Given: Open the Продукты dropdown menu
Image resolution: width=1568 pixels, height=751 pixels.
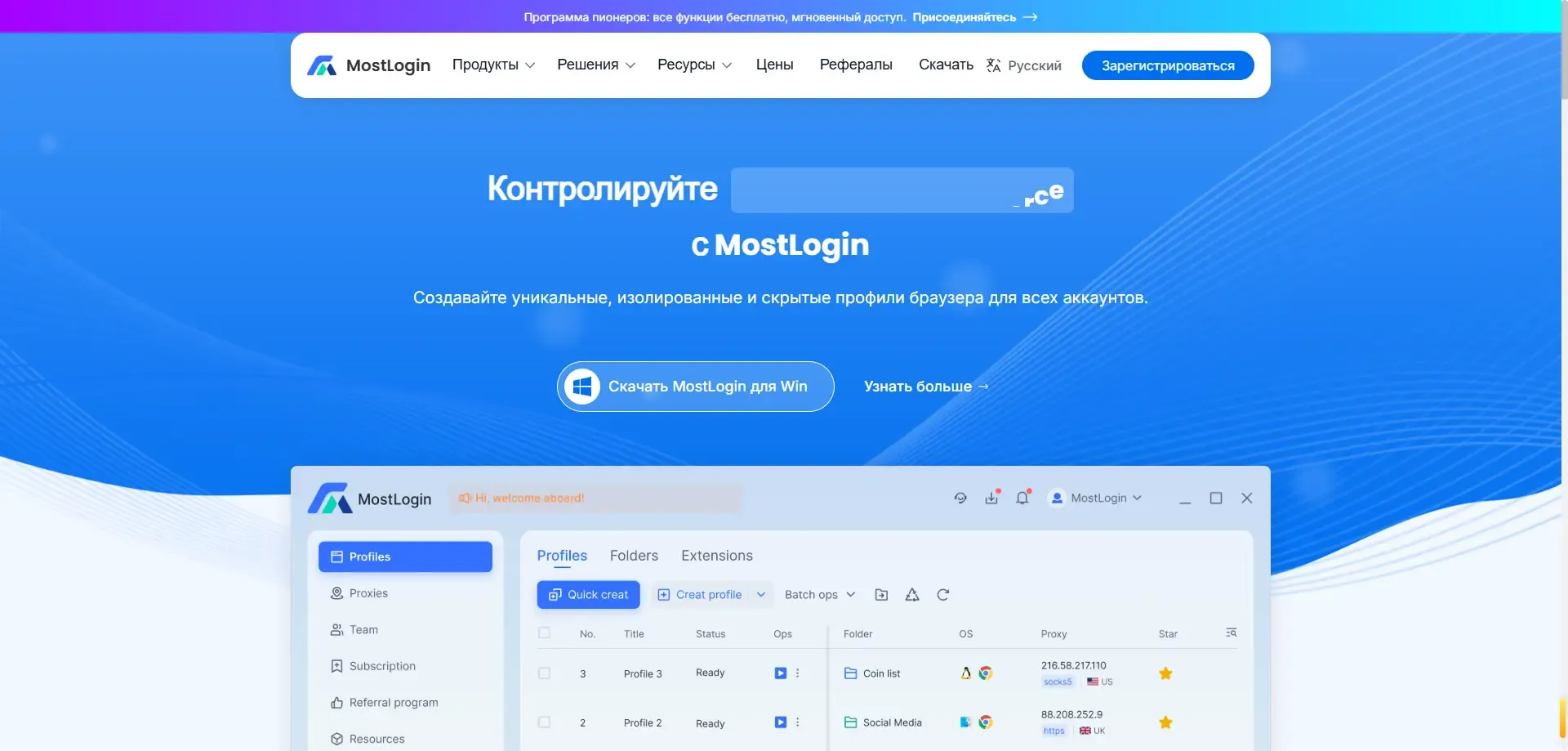Looking at the screenshot, I should (x=493, y=65).
